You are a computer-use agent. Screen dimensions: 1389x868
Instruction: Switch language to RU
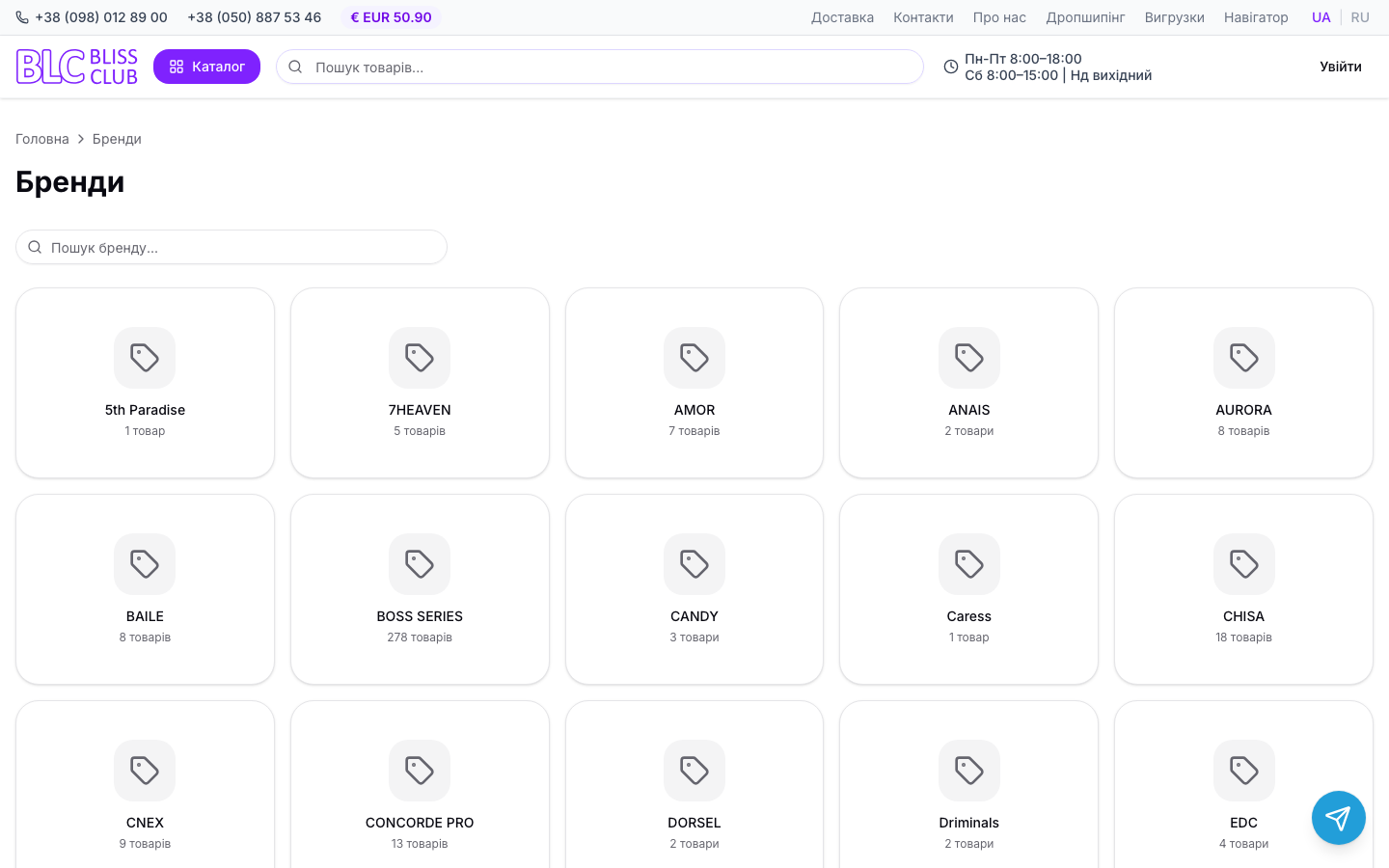pos(1360,17)
